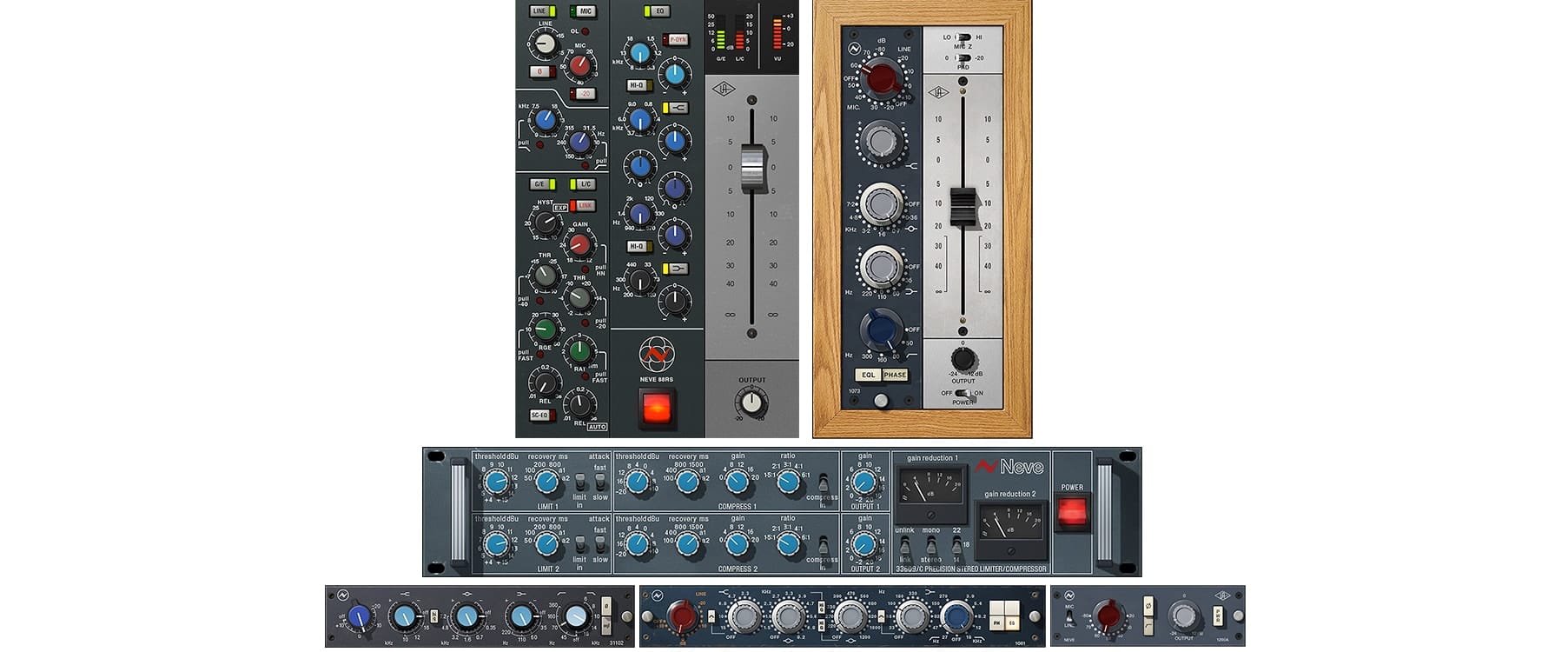
Task: Click the gain reduction 2 meter
Action: coord(1009,529)
